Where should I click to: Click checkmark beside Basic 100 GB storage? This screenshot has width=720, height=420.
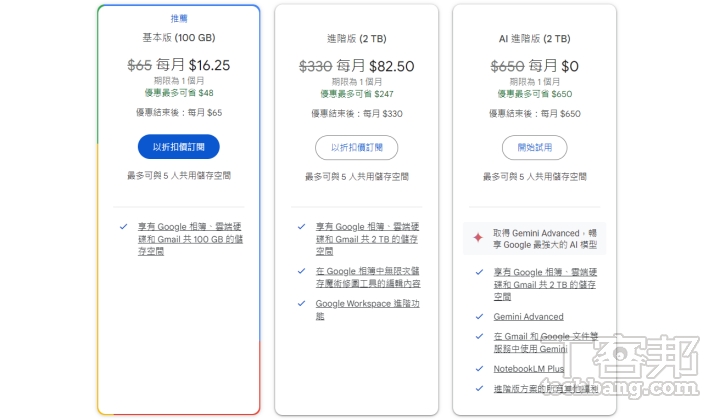pyautogui.click(x=124, y=226)
